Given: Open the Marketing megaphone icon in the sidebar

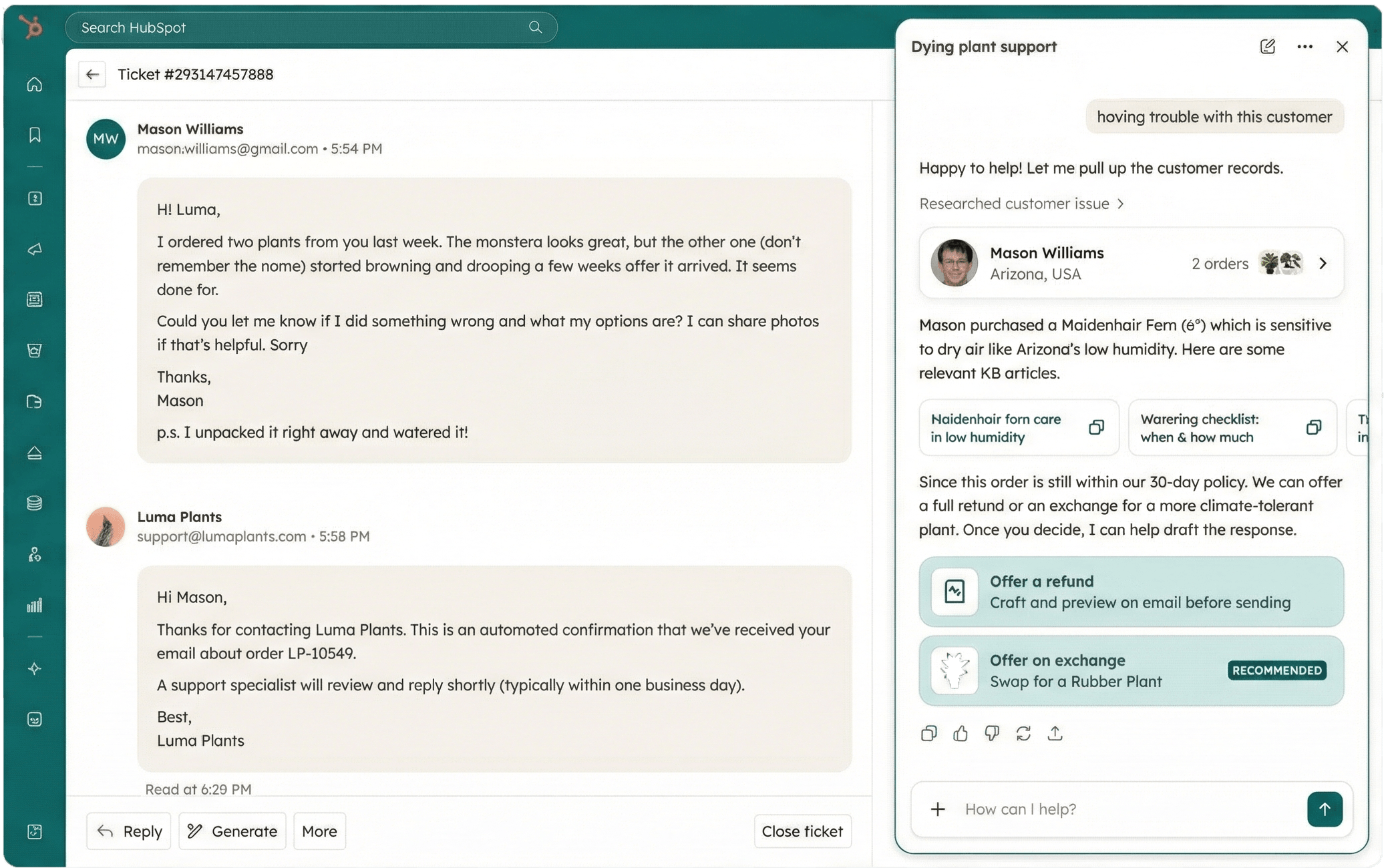Looking at the screenshot, I should pyautogui.click(x=33, y=249).
